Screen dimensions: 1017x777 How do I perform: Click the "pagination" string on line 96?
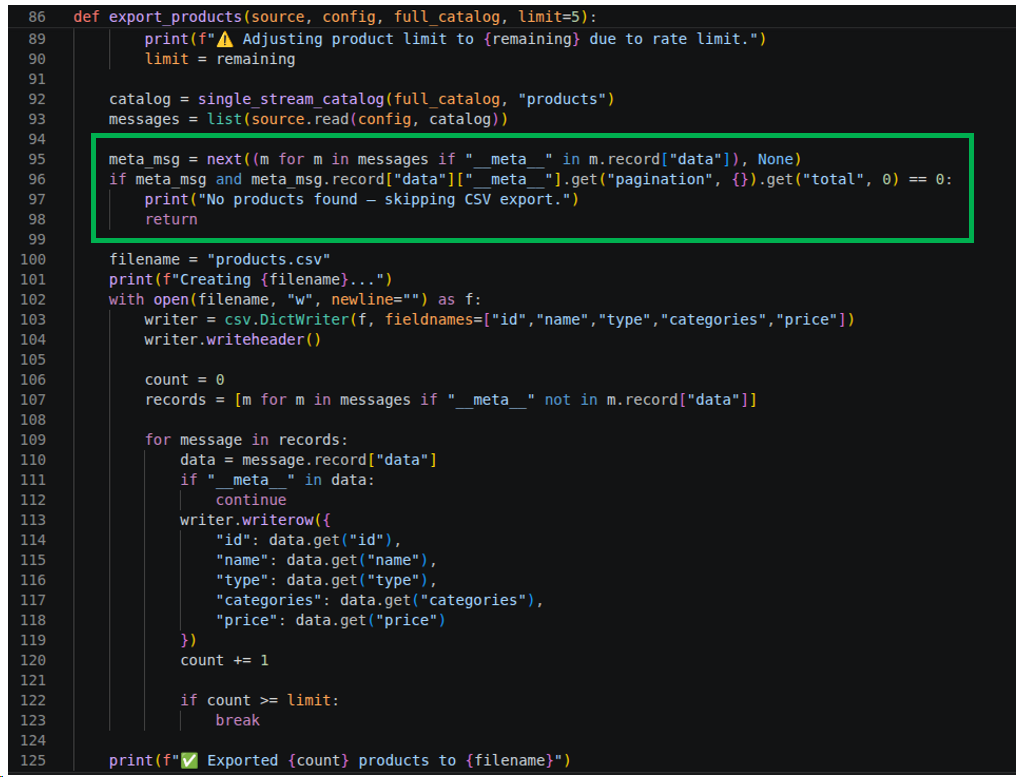click(659, 180)
